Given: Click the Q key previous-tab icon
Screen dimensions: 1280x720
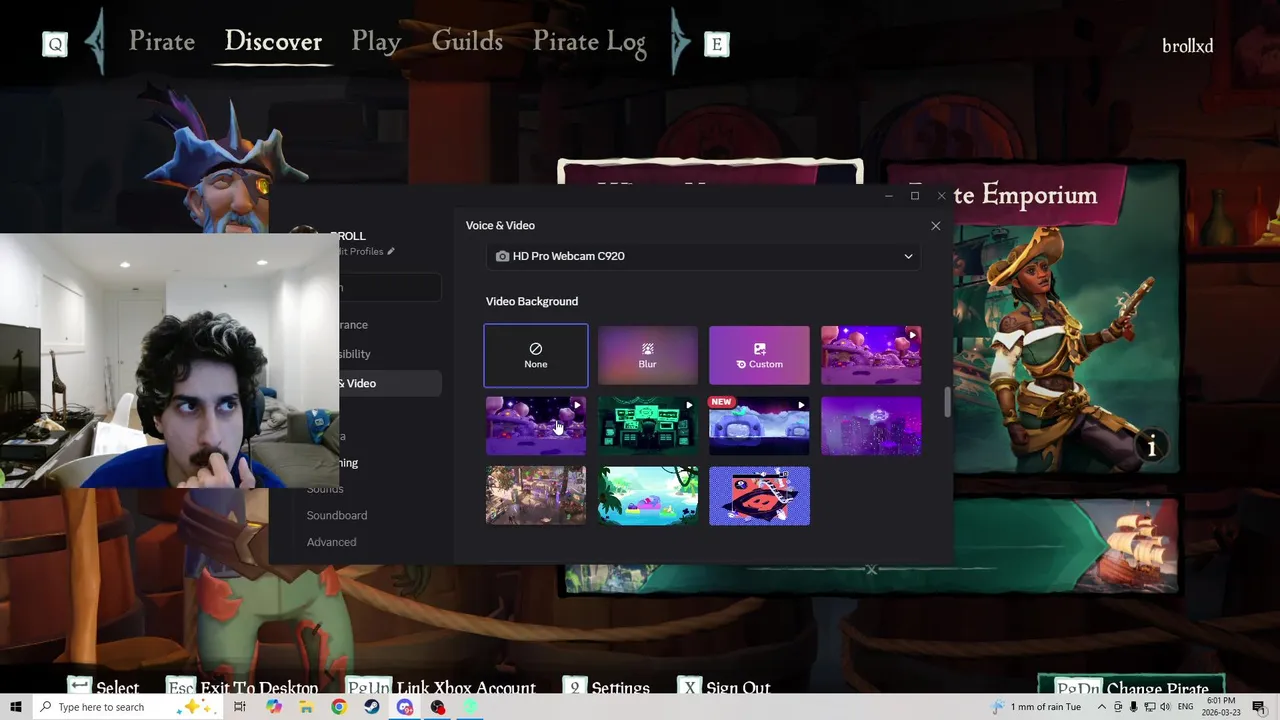Looking at the screenshot, I should click(x=55, y=44).
